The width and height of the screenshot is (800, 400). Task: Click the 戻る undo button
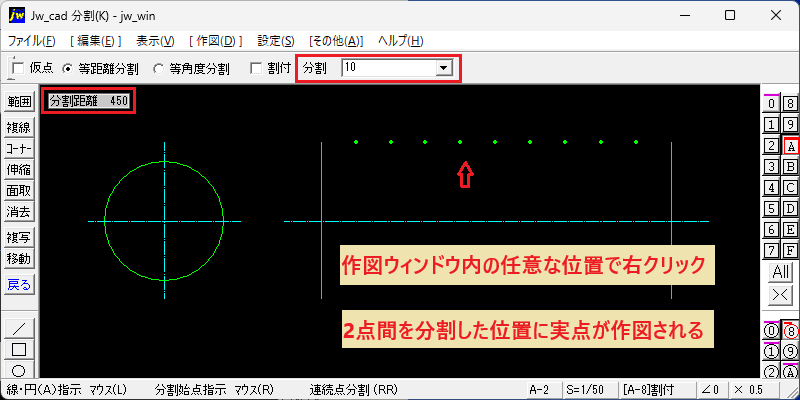[x=19, y=285]
